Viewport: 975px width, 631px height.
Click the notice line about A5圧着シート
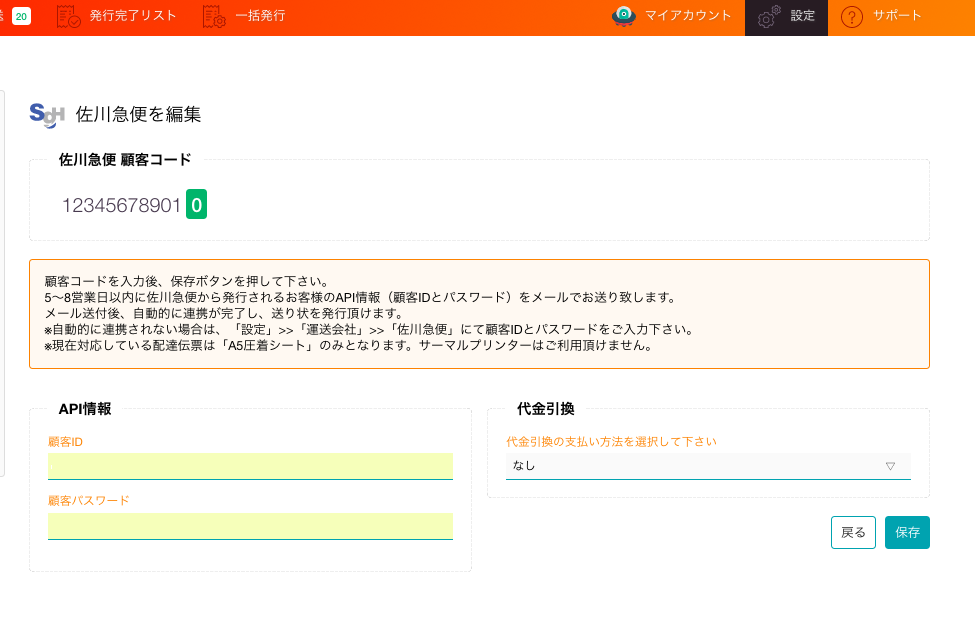[348, 346]
